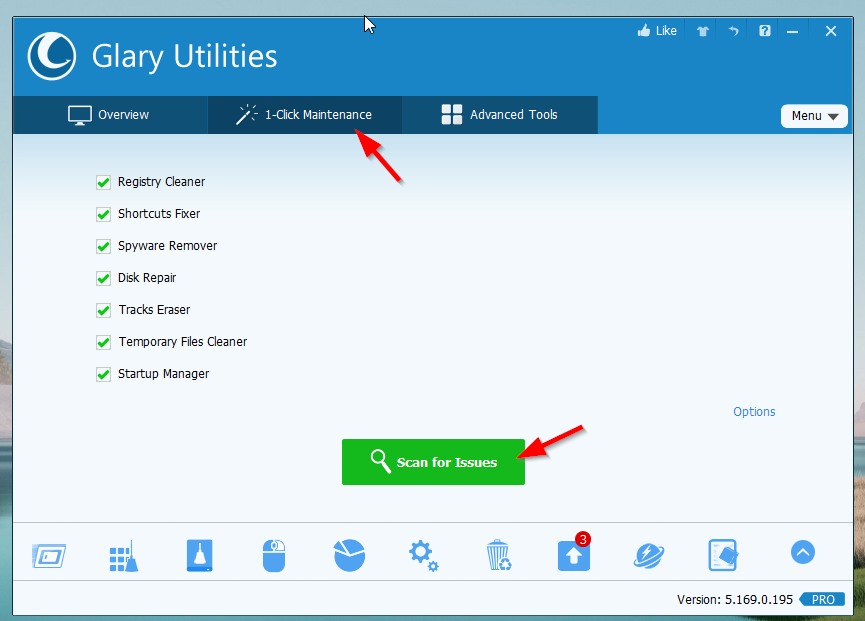Uncheck the Shortcuts Fixer checkbox

[x=103, y=214]
